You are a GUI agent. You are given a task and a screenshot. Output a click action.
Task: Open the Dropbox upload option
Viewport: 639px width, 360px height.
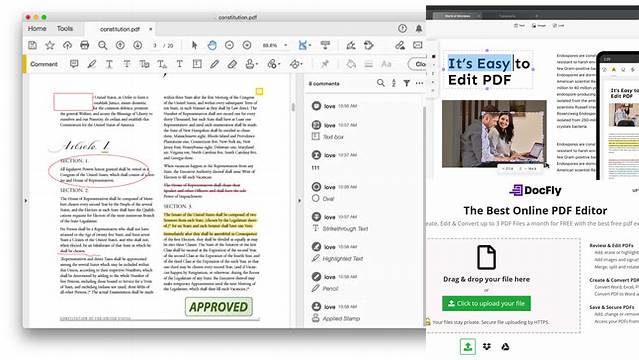click(x=487, y=347)
